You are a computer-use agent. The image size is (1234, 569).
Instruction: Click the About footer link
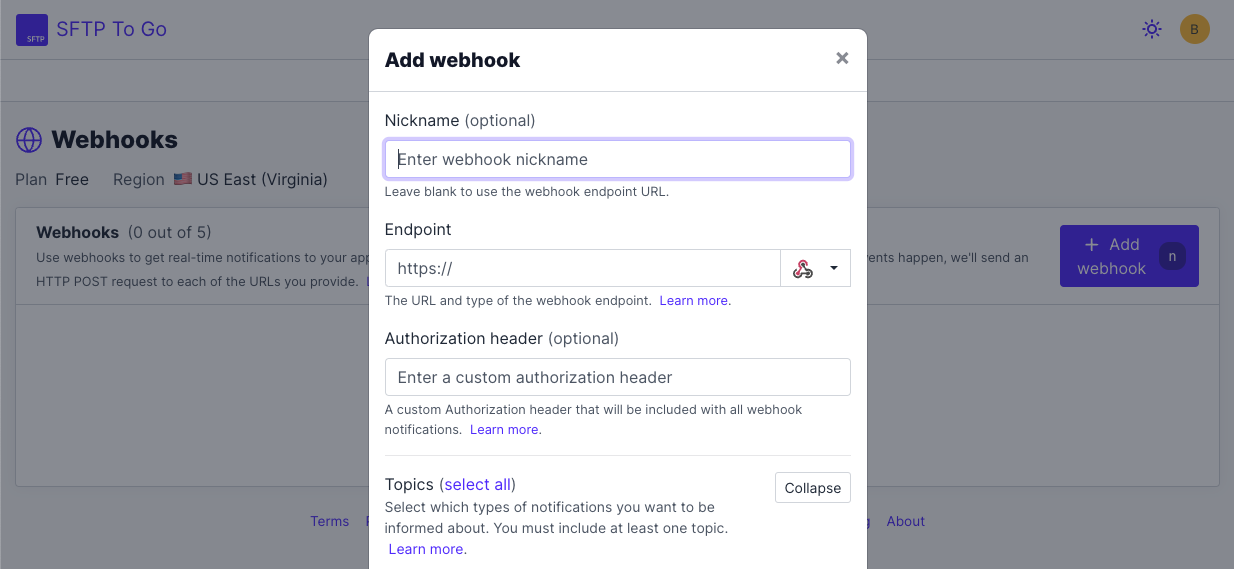tap(905, 521)
